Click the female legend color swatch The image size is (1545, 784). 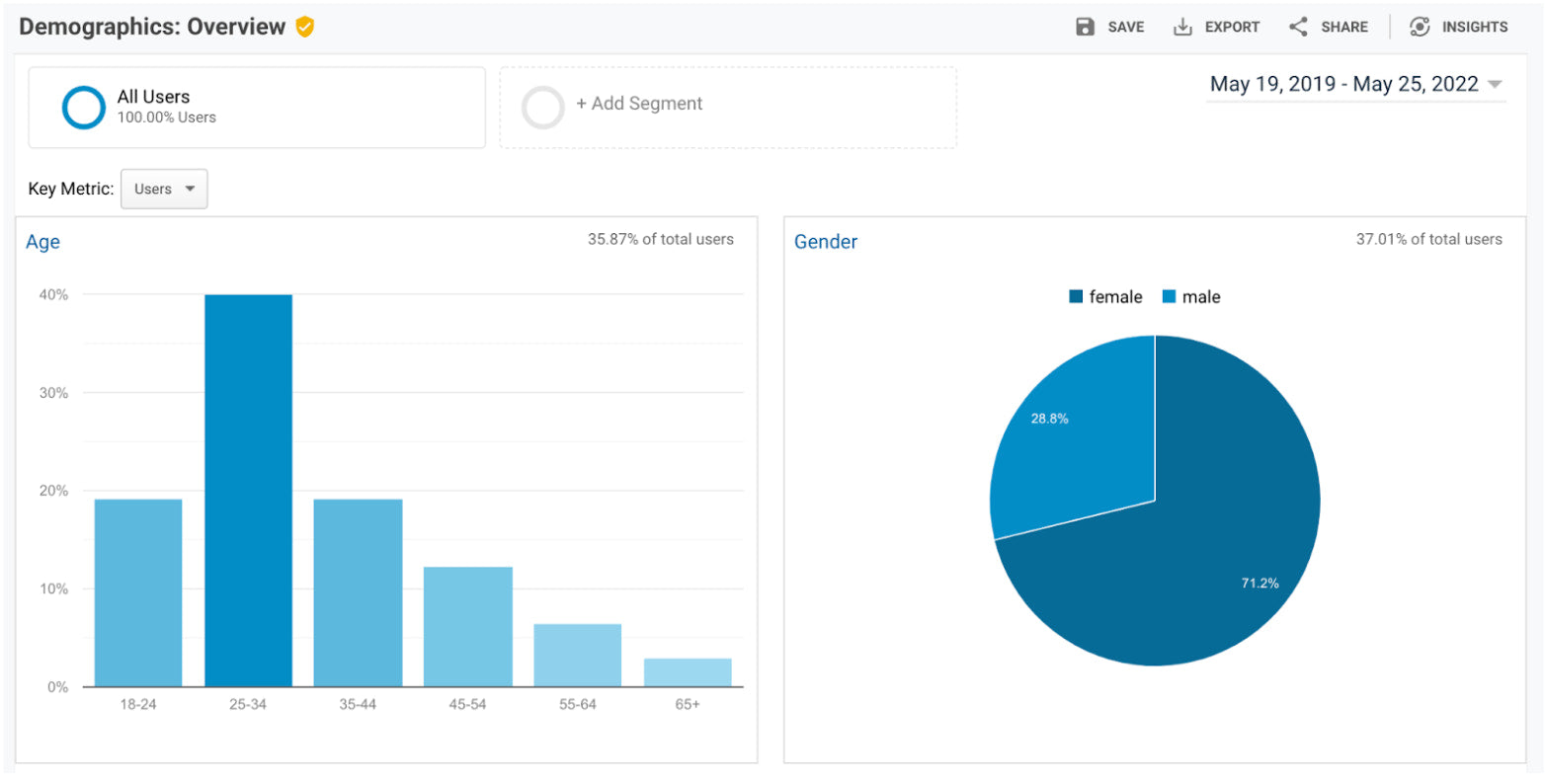(x=1076, y=297)
